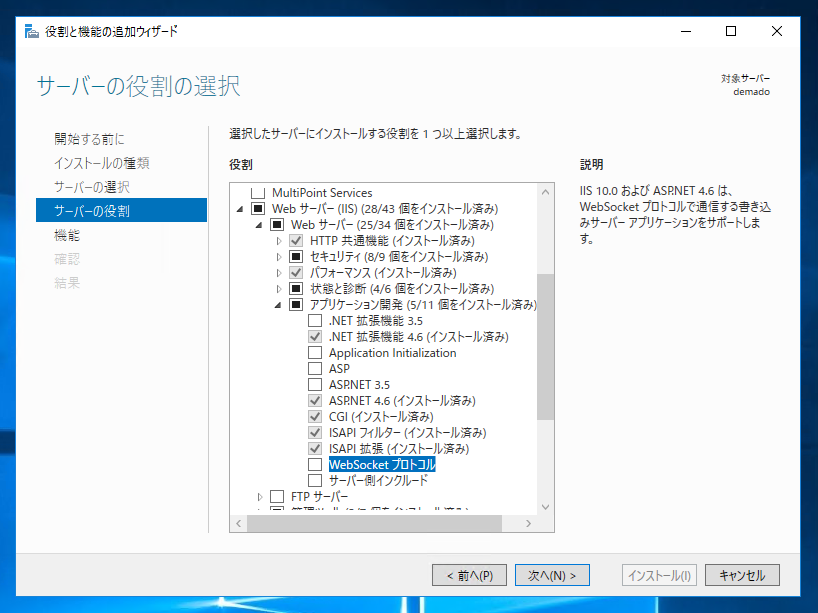The height and width of the screenshot is (613, 818).
Task: Collapse the Web サーバー (IIS) tree node
Action: (240, 209)
